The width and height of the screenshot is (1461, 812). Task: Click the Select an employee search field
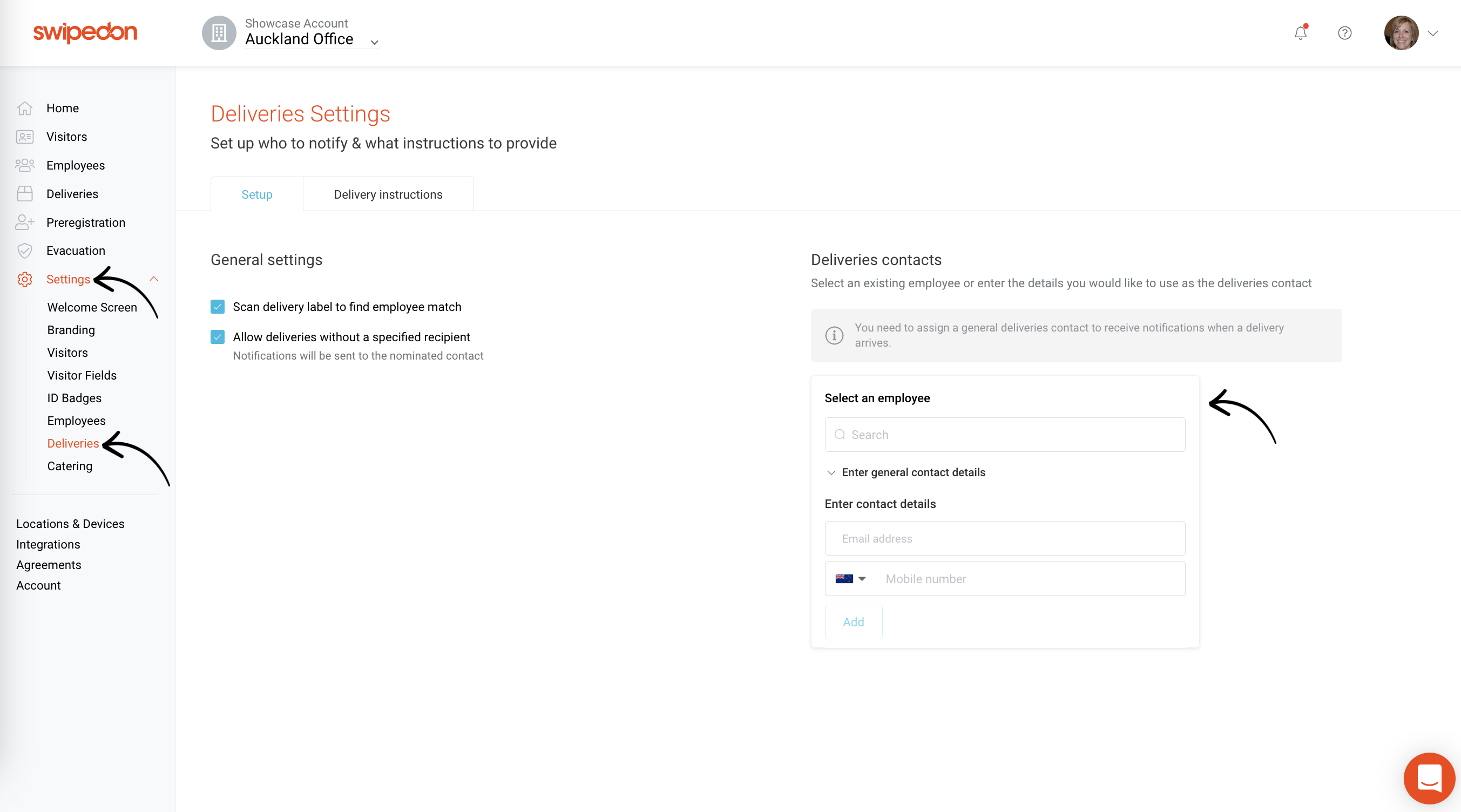(x=1004, y=435)
